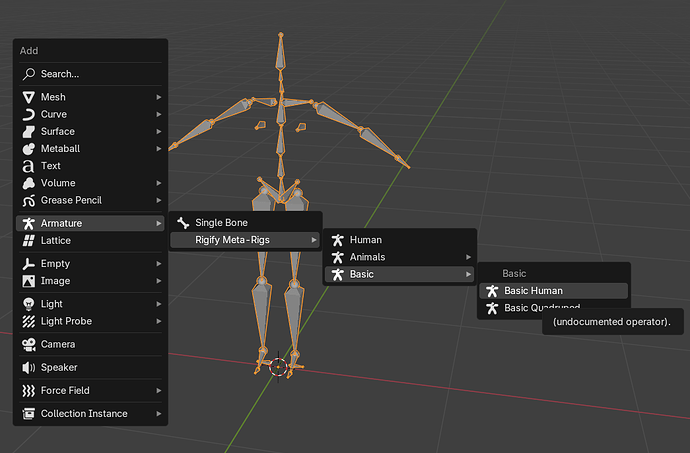Click the Camera icon

29,344
